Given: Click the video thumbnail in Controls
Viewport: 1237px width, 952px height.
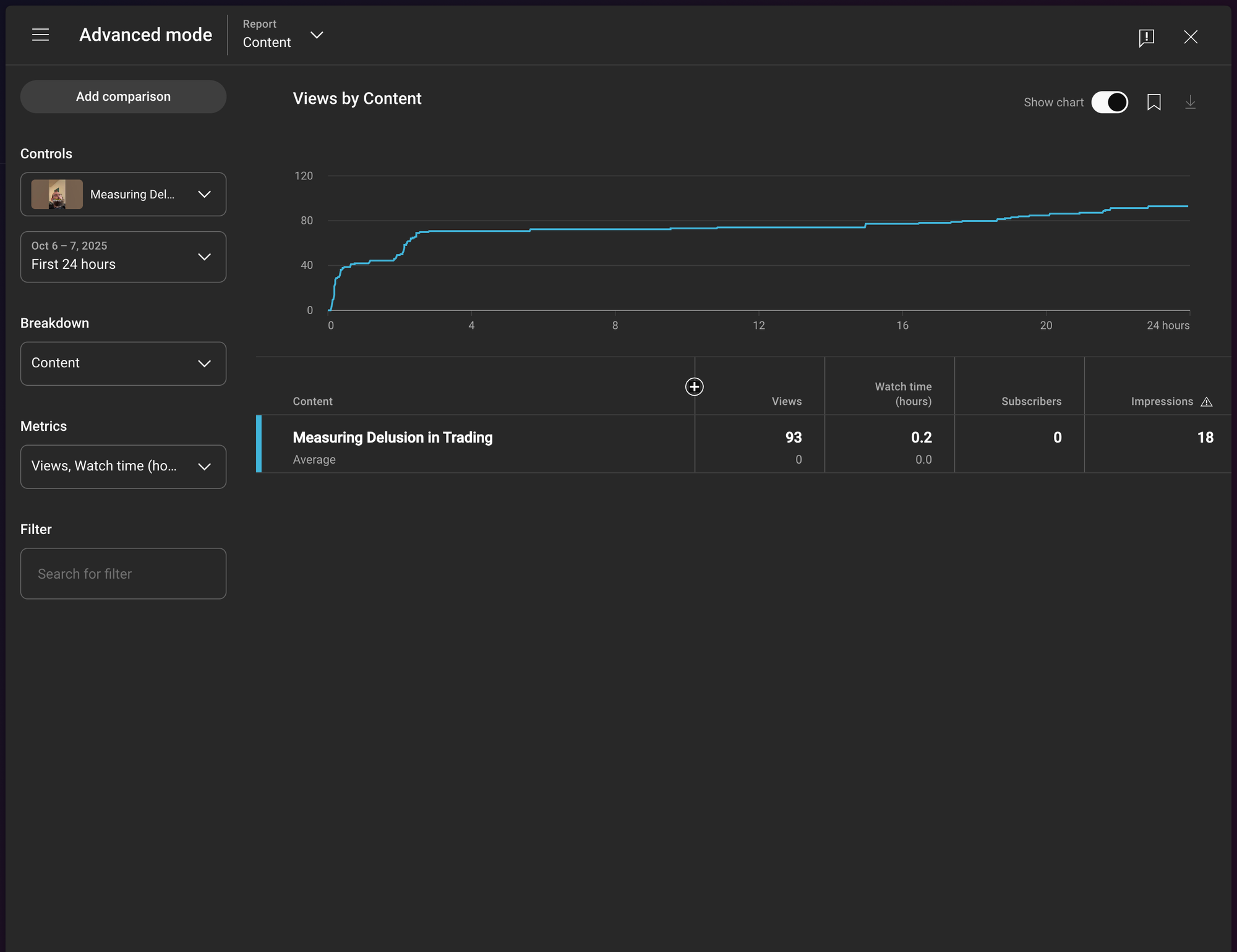Looking at the screenshot, I should (x=57, y=194).
